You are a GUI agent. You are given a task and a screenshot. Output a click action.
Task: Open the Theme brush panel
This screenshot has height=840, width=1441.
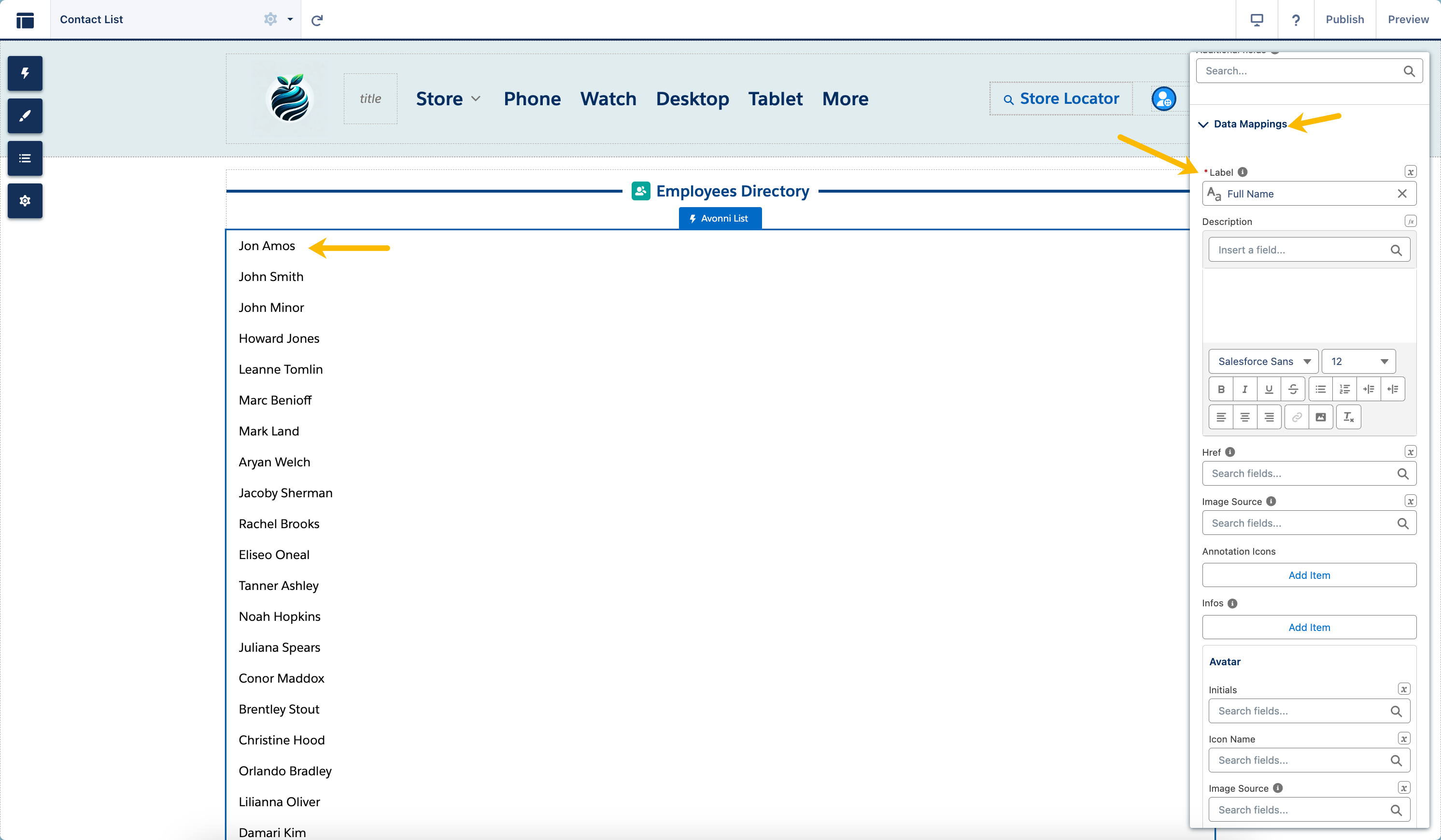coord(25,116)
